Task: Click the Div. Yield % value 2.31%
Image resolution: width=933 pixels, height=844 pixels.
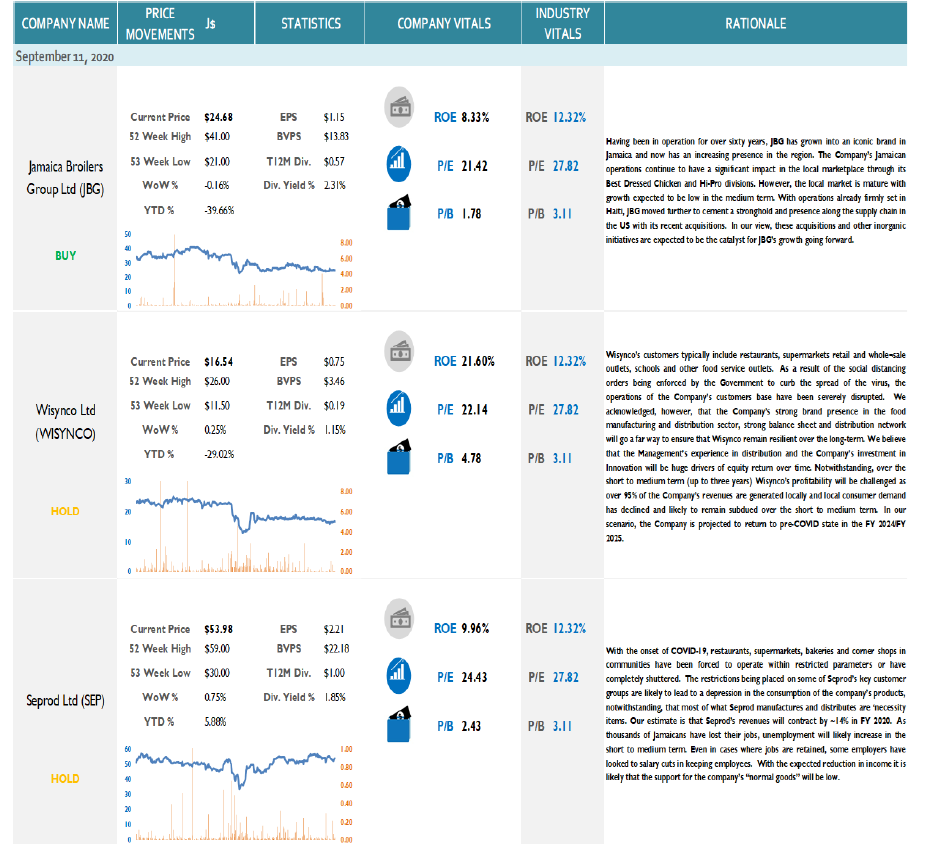Action: pos(335,185)
